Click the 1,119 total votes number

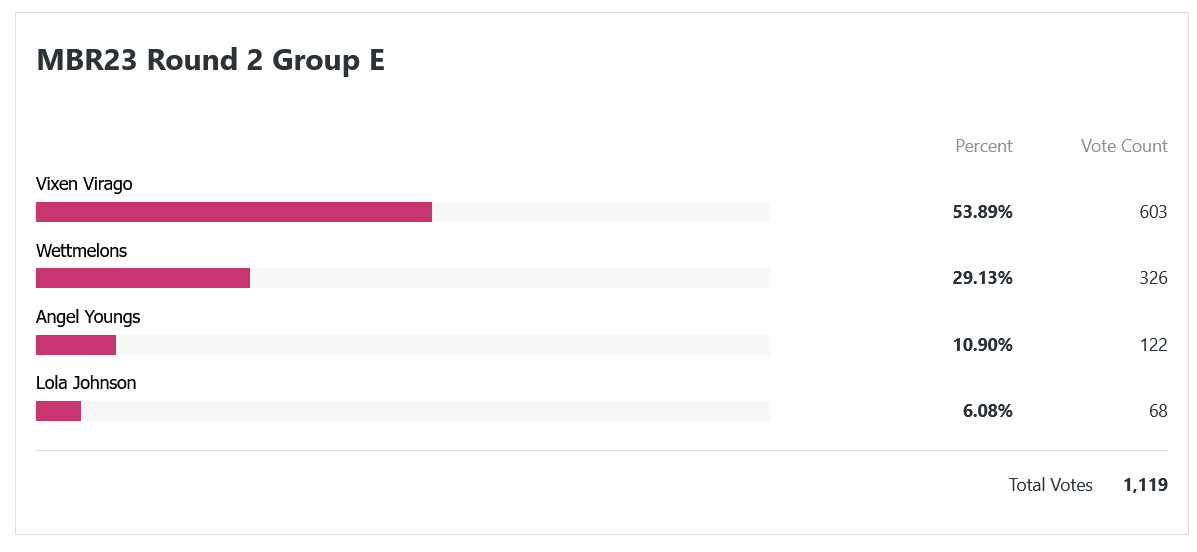coord(1146,485)
